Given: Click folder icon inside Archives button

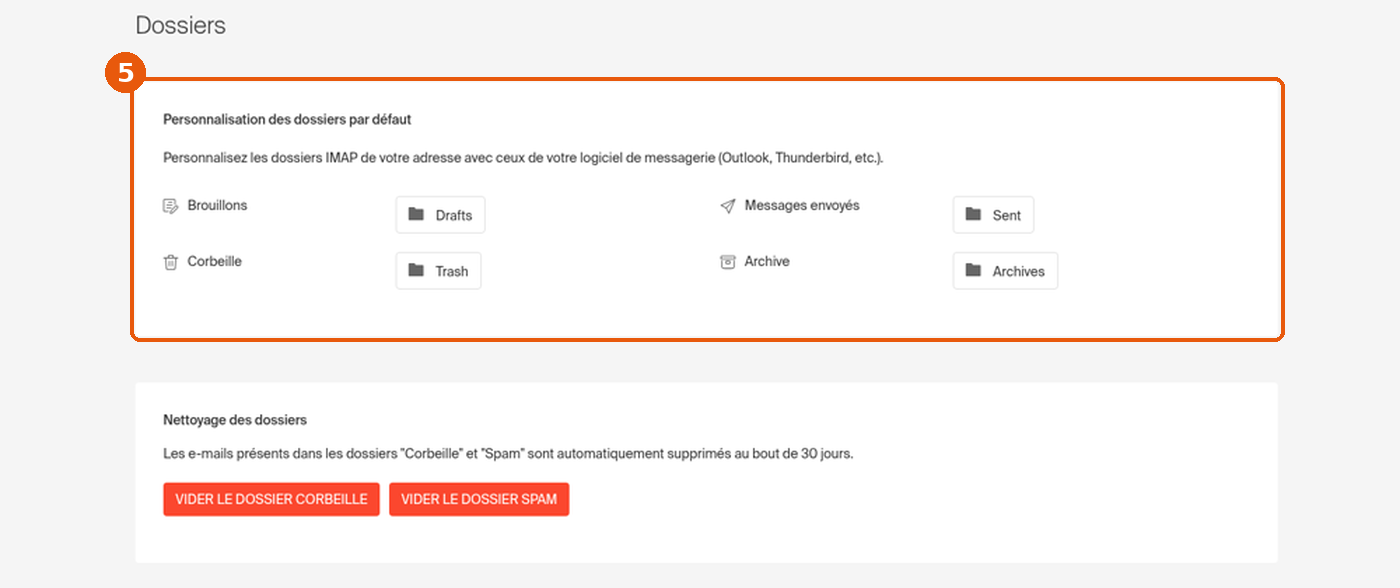Looking at the screenshot, I should pos(973,270).
